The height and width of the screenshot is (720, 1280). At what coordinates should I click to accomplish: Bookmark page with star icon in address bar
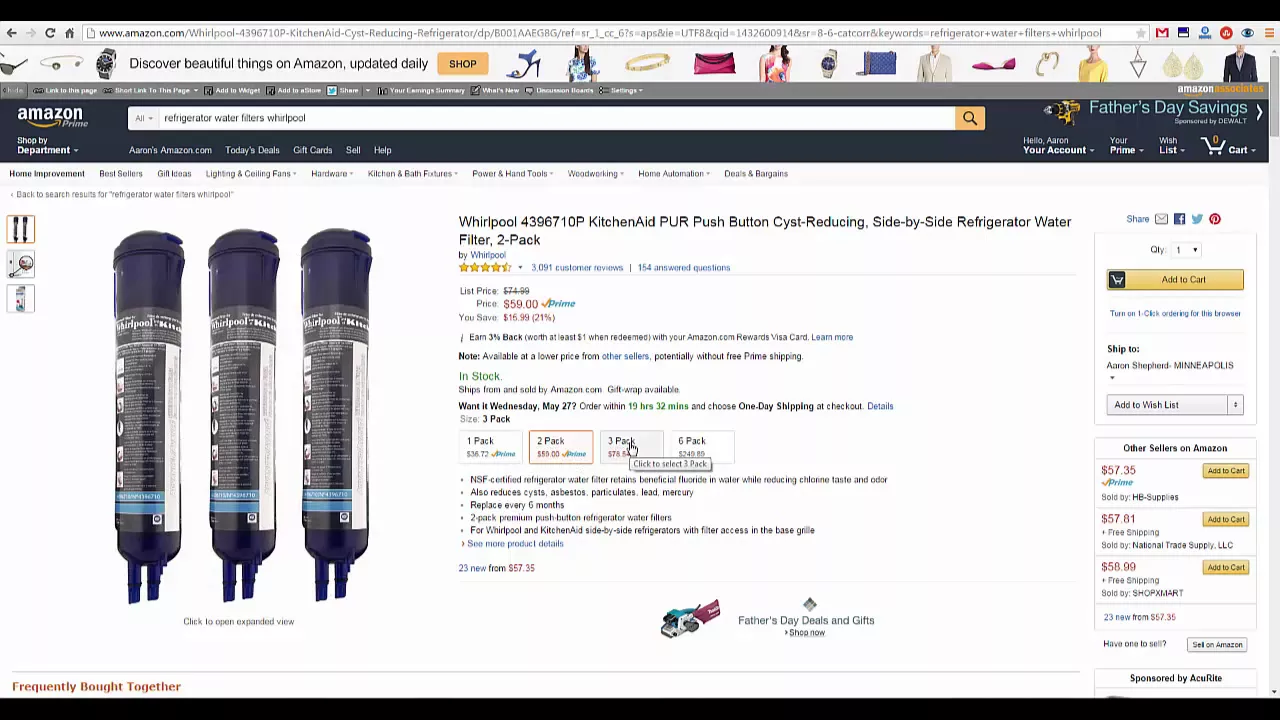[x=1140, y=33]
